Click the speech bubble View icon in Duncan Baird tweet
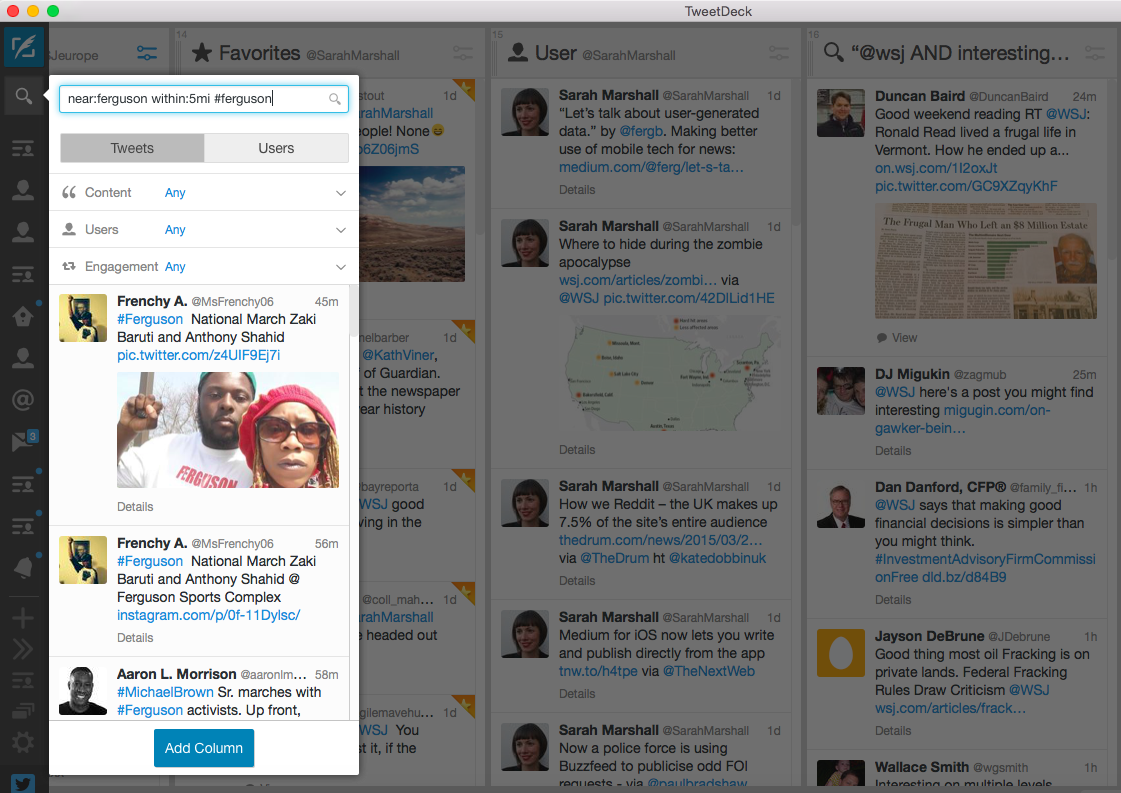The height and width of the screenshot is (793, 1121). coord(882,338)
